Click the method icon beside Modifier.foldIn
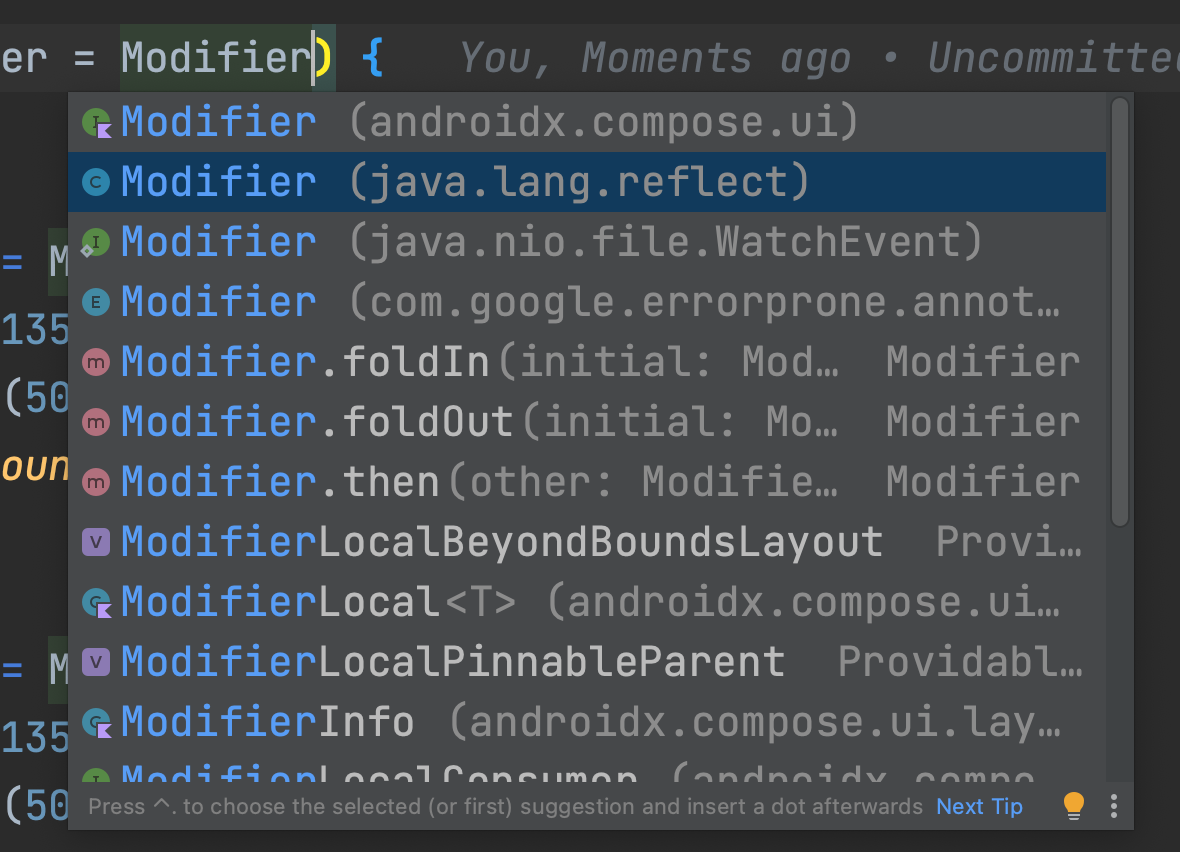1180x852 pixels. 96,362
